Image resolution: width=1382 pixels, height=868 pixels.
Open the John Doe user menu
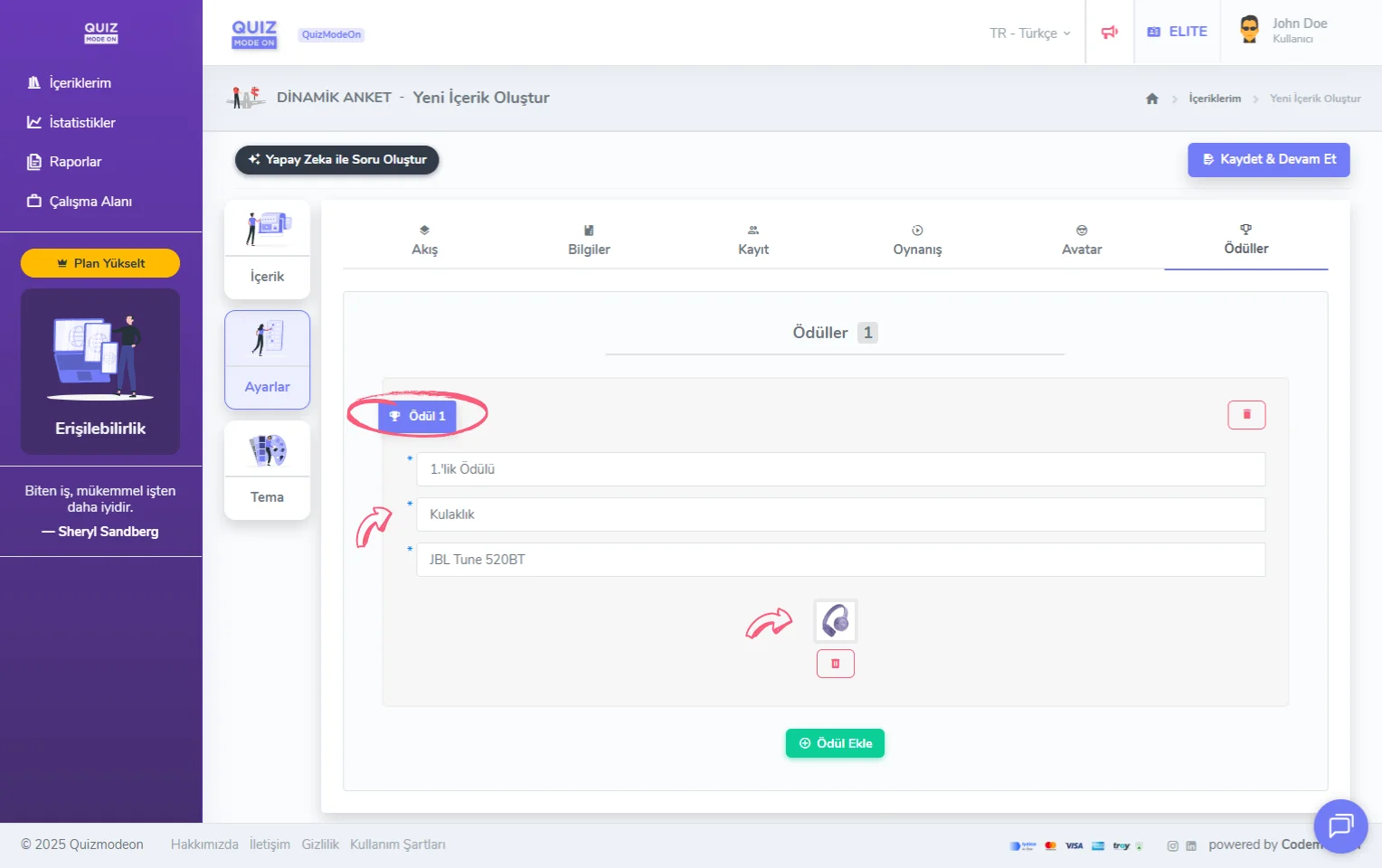(1284, 31)
